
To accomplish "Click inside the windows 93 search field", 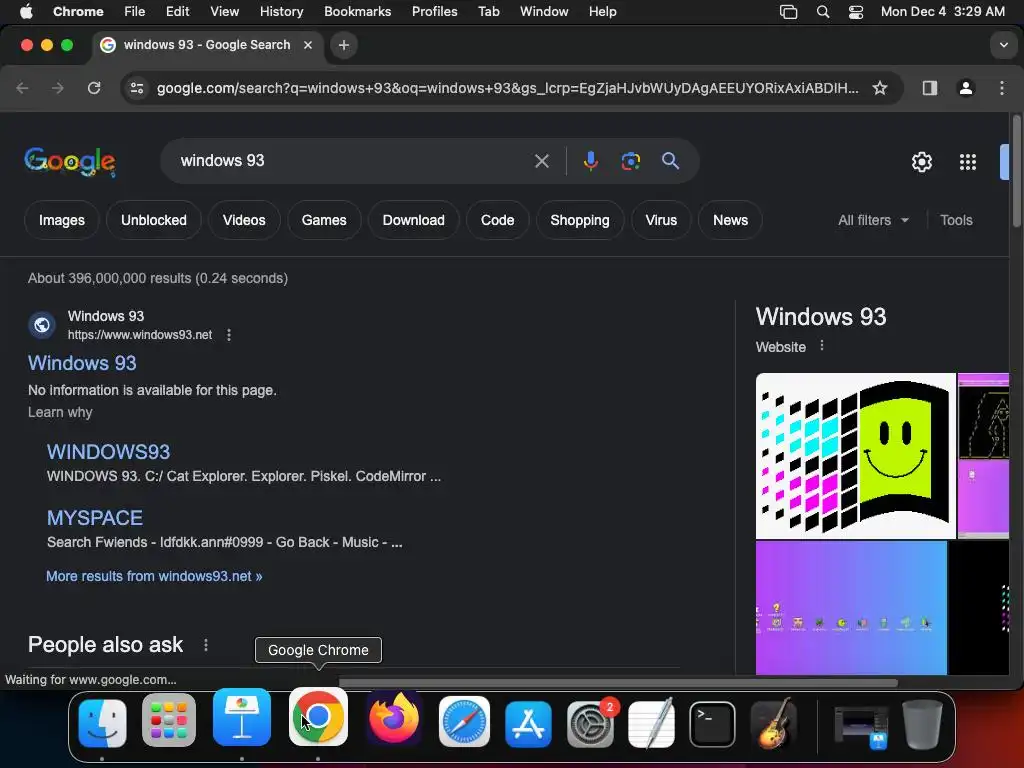I will pyautogui.click(x=353, y=161).
